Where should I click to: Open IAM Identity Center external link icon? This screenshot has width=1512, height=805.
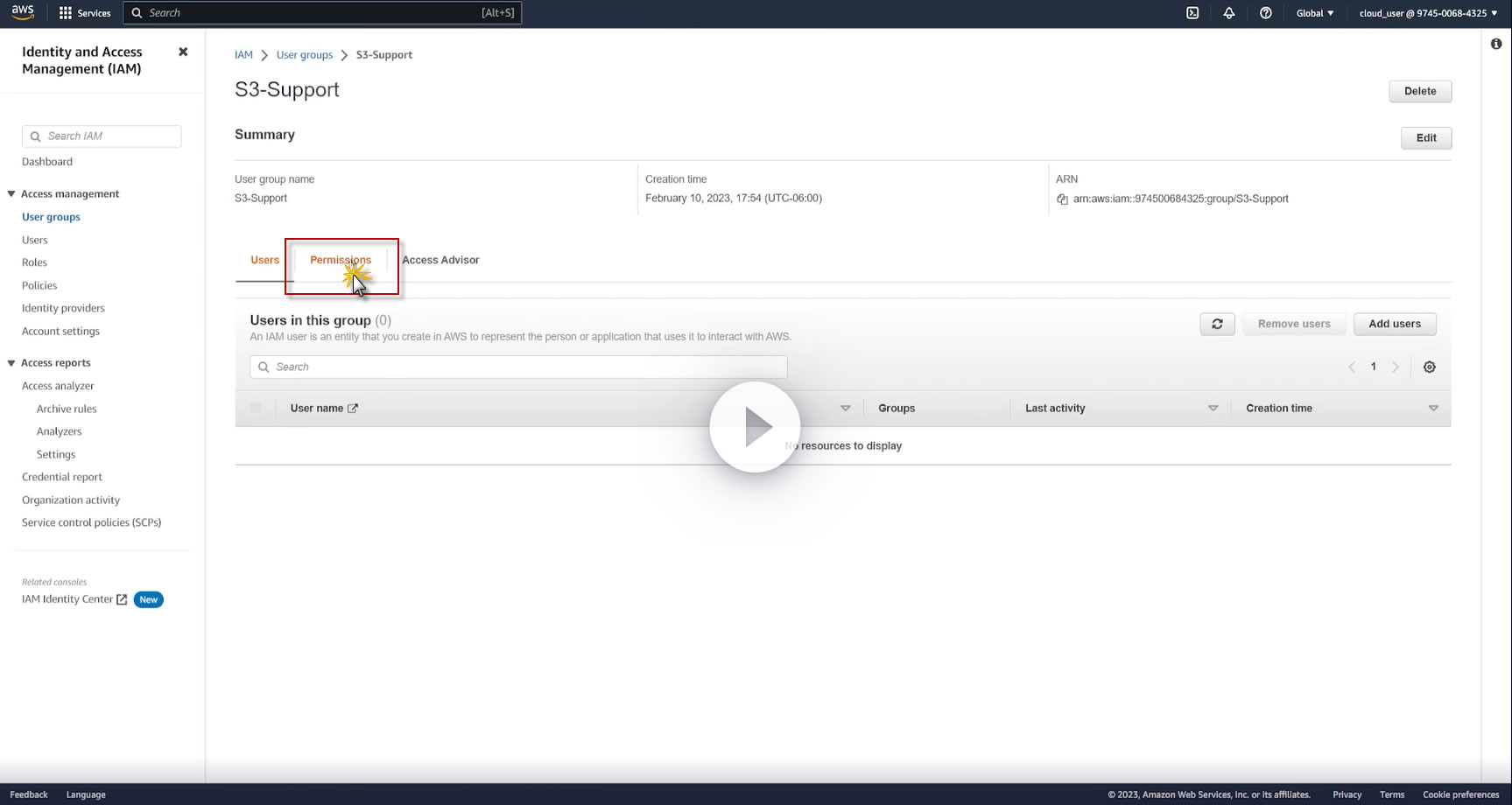[122, 599]
